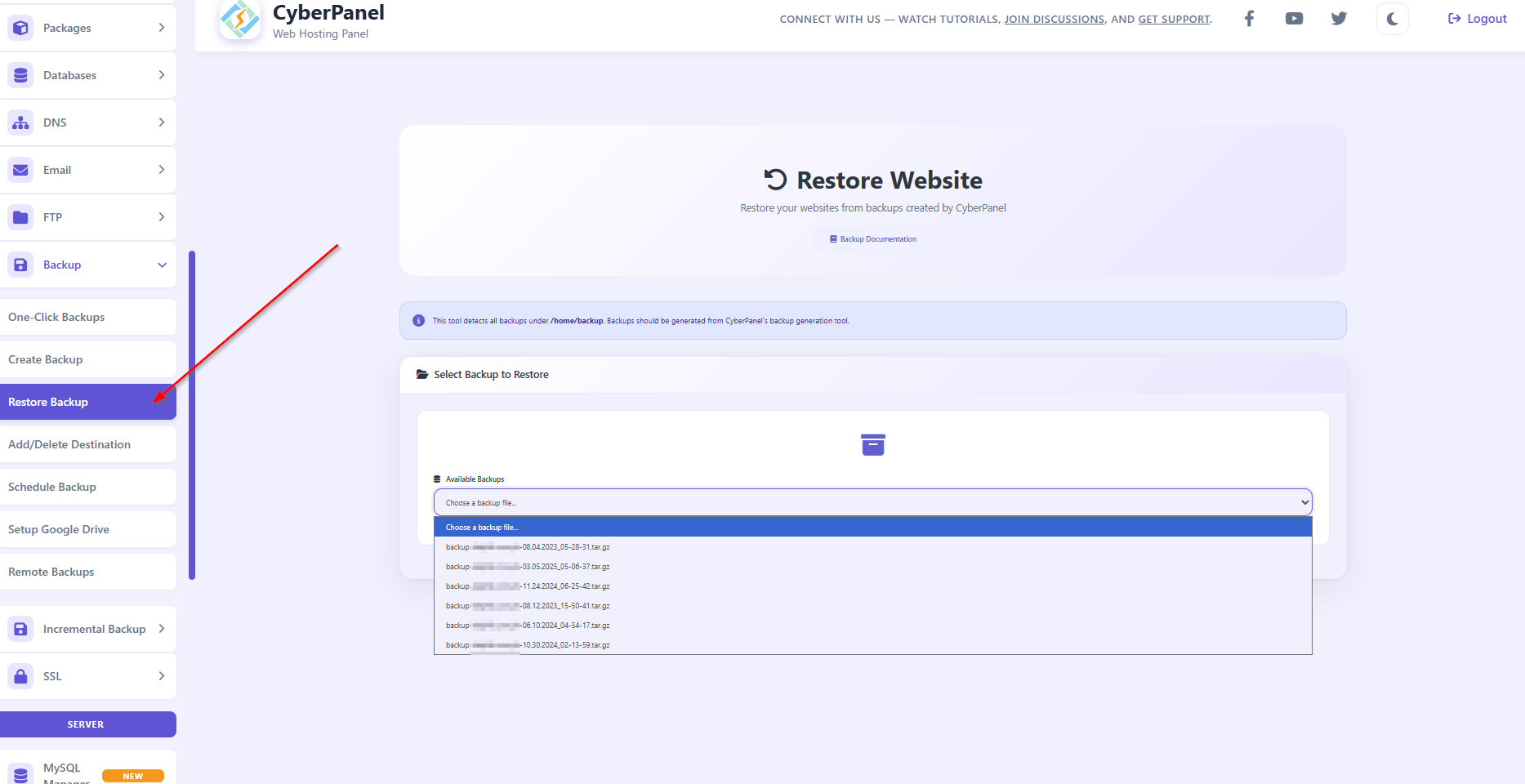Expand the Packages menu chevron
This screenshot has width=1525, height=784.
pos(162,28)
